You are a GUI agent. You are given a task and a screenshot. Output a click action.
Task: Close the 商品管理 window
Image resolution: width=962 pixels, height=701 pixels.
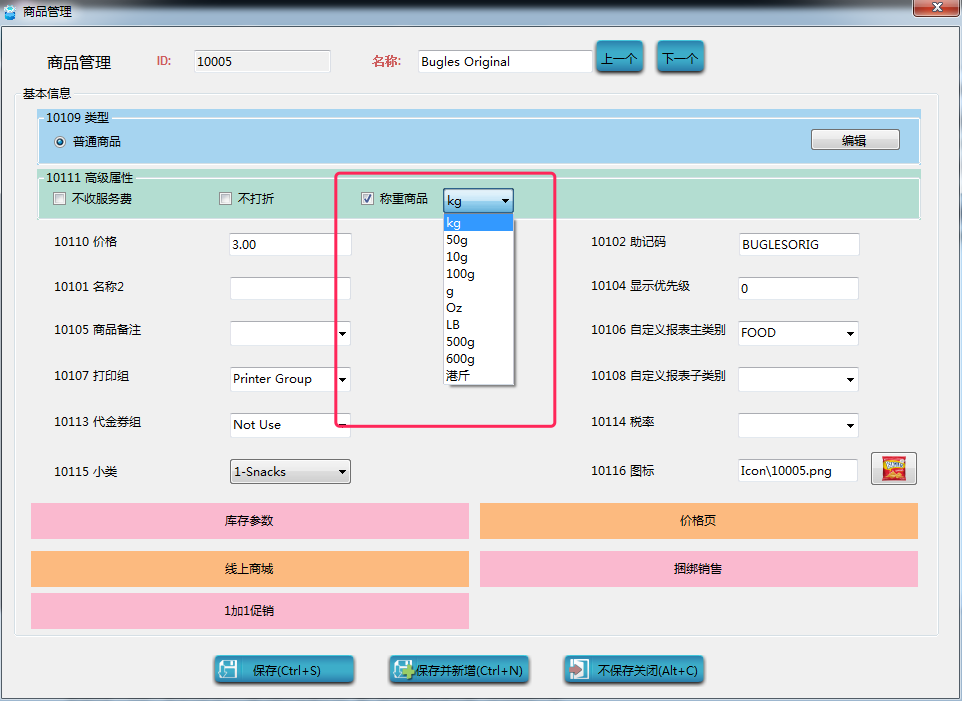point(937,7)
